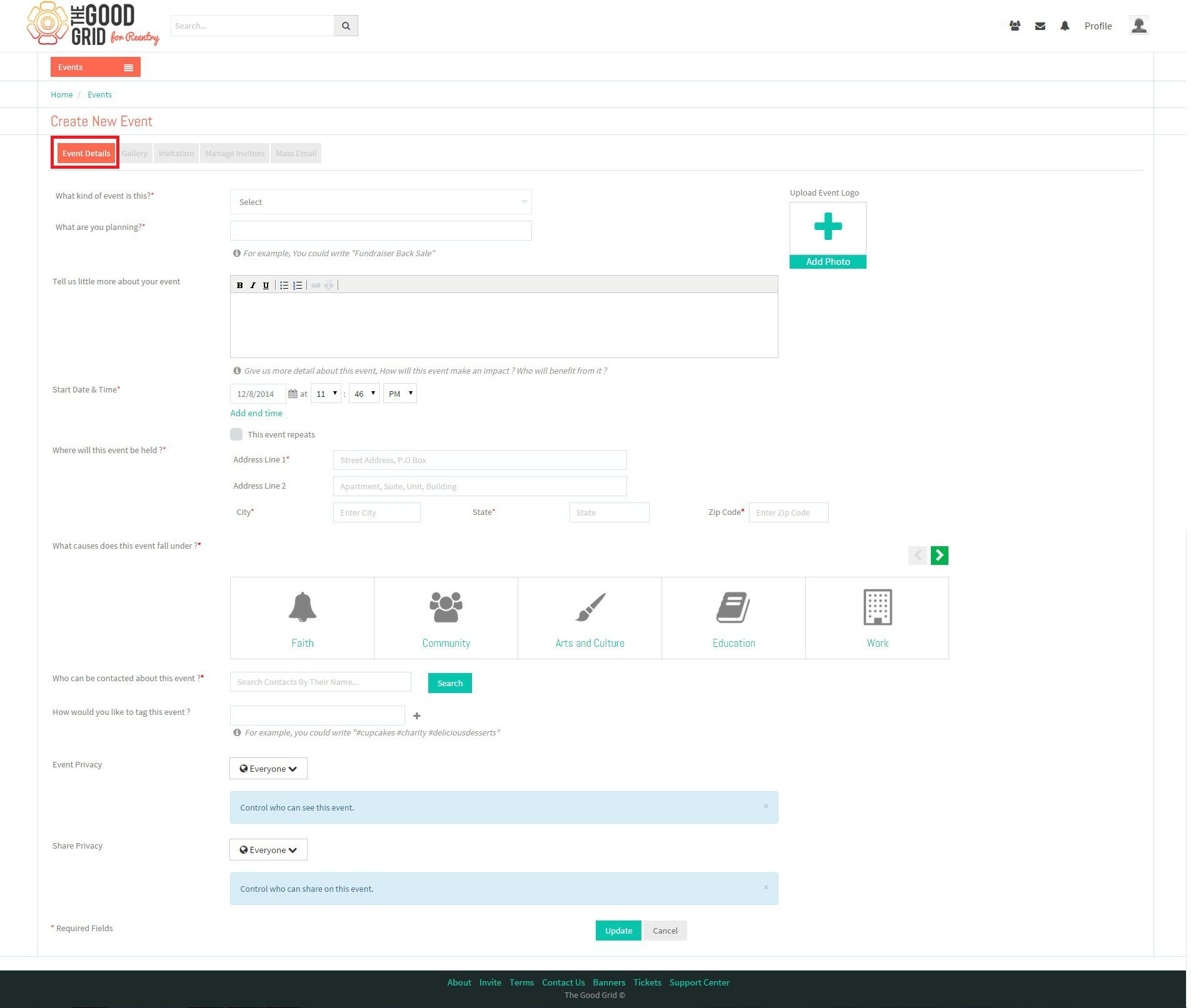Focus the State field

tap(610, 512)
